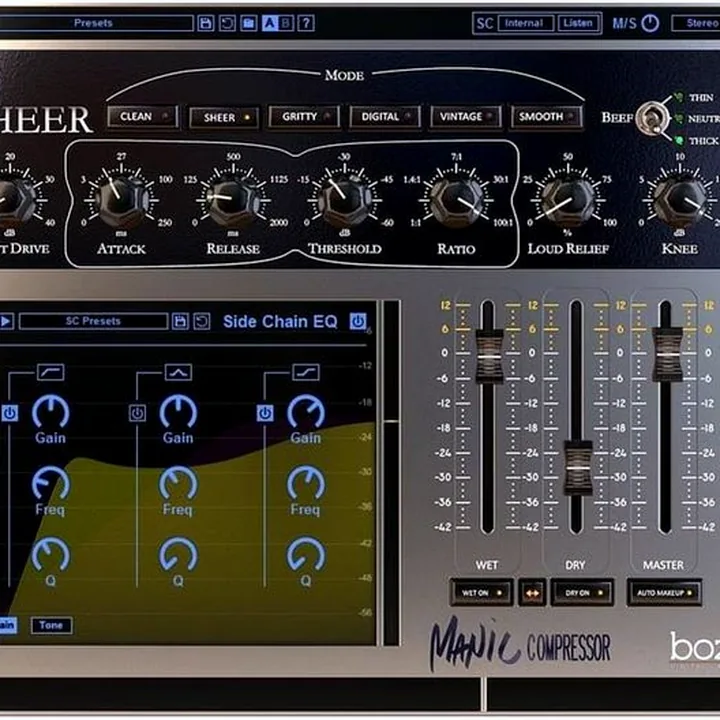720x720 pixels.
Task: Toggle the third EQ band power
Action: coord(265,413)
